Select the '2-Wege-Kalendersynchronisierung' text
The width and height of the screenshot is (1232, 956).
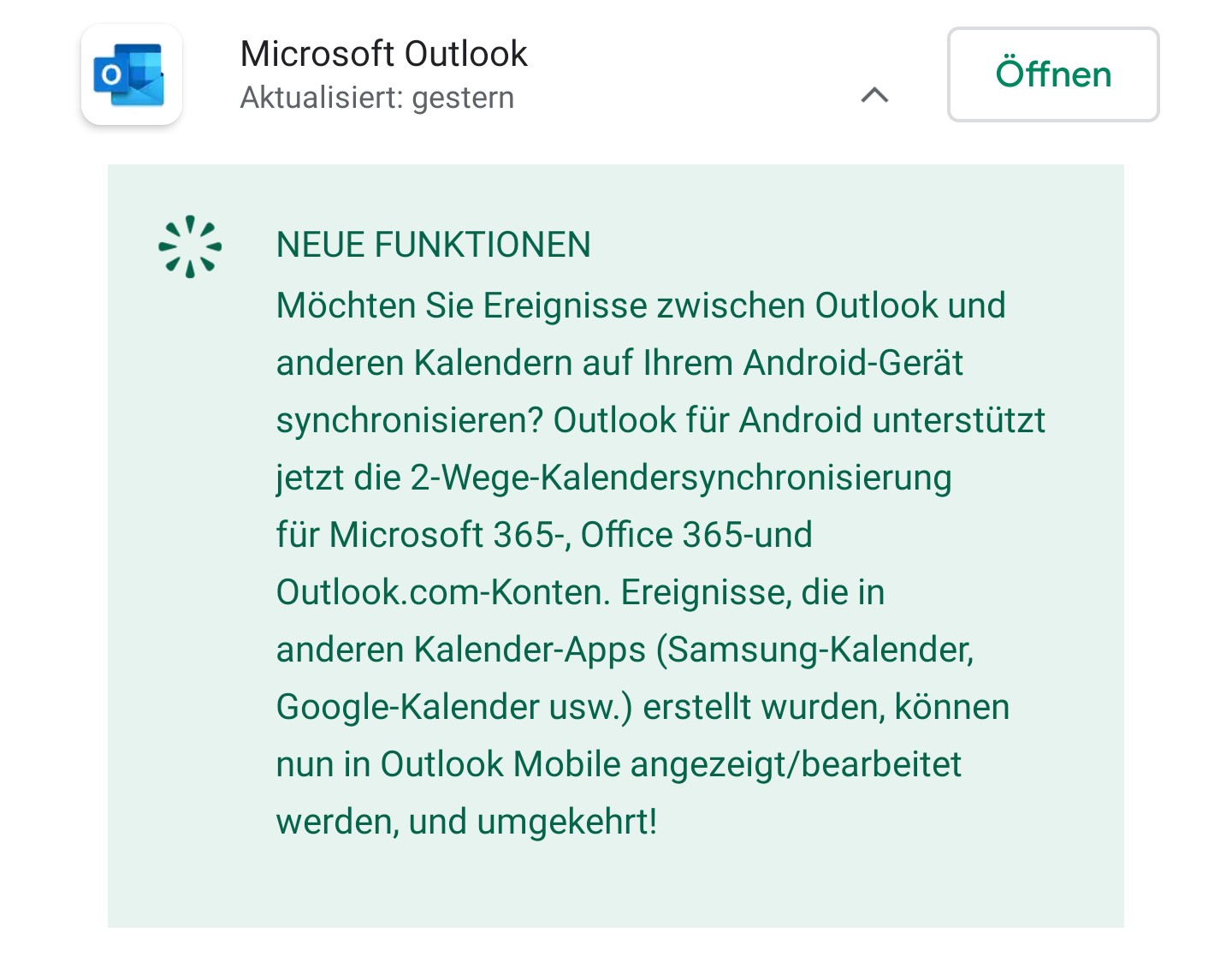[681, 478]
